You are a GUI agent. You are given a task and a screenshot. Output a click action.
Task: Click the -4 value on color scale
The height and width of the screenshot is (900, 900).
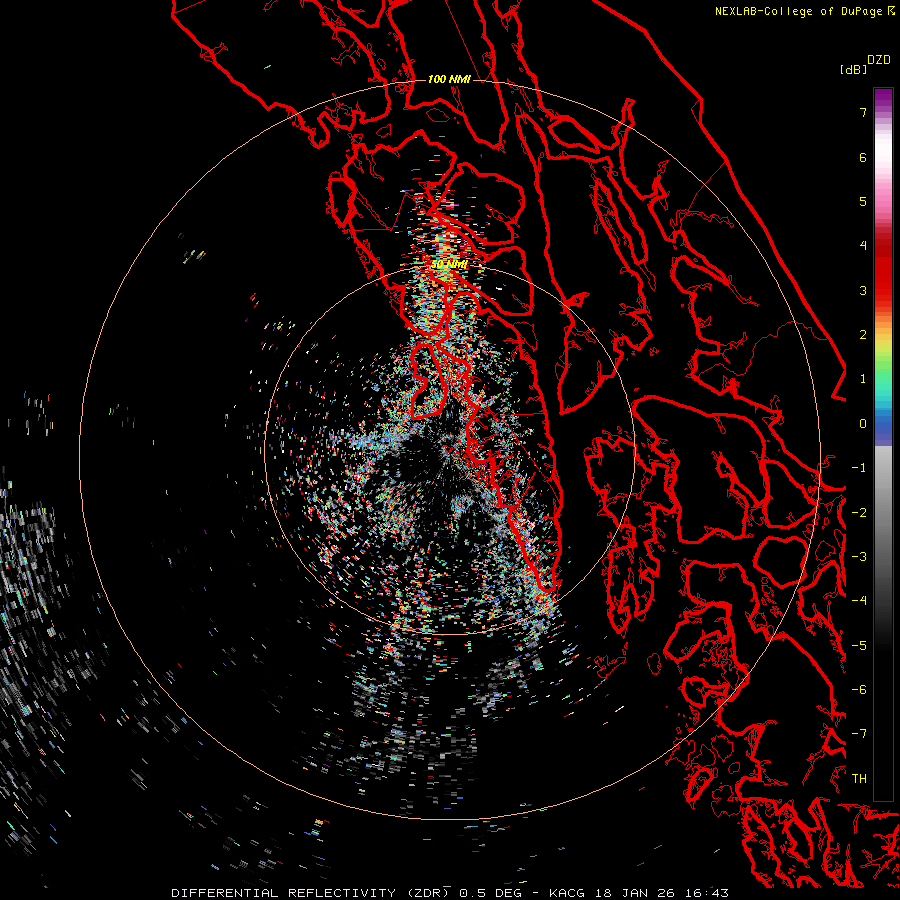click(859, 600)
